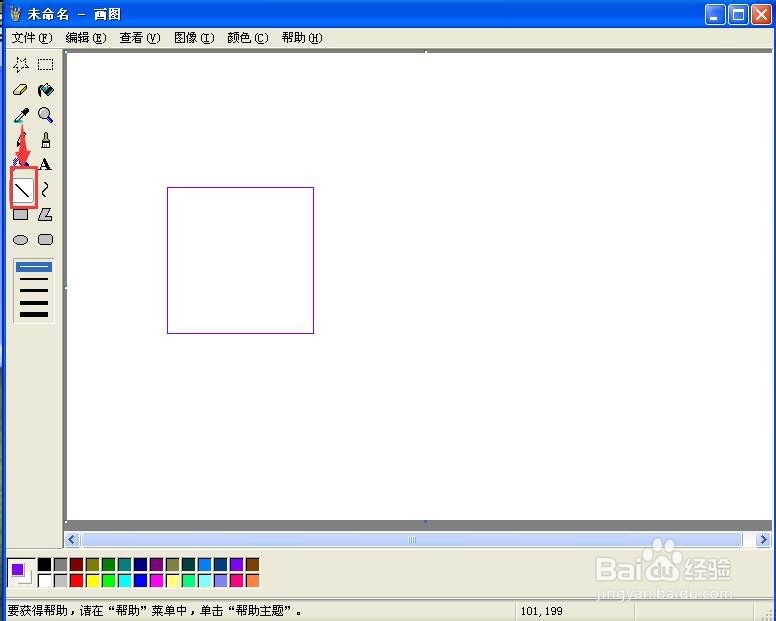Screen dimensions: 776x621
Task: Choose the Ellipse tool
Action: click(x=20, y=240)
